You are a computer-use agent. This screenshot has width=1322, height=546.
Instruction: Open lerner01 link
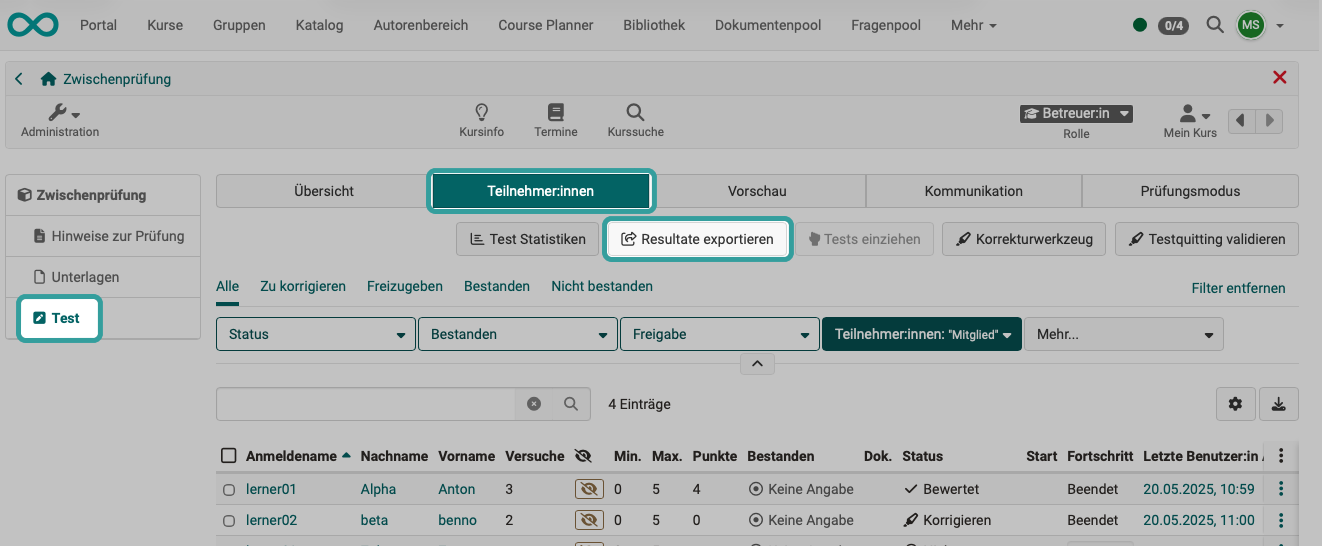click(x=271, y=490)
